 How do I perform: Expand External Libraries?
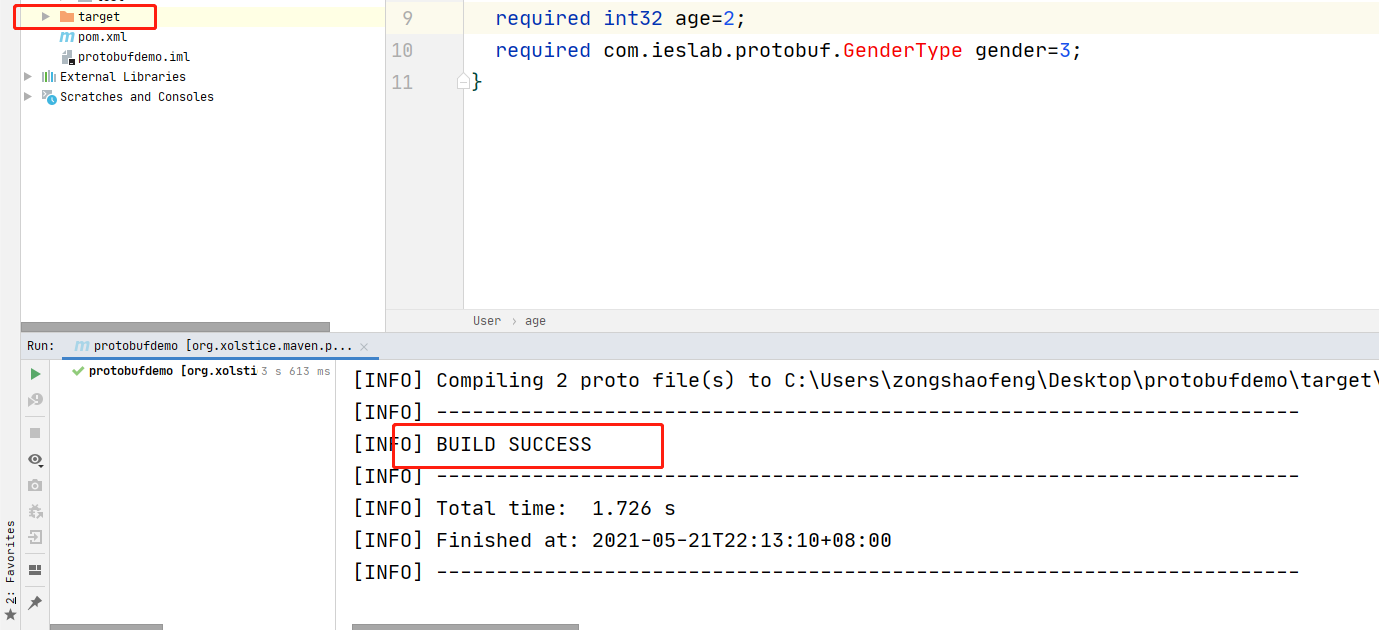pos(26,76)
